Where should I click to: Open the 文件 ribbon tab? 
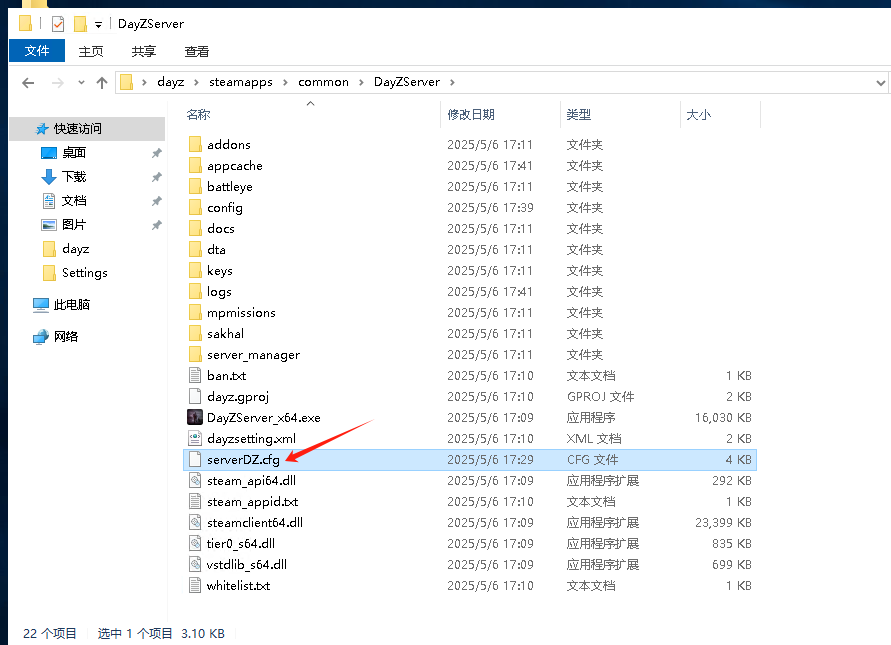coord(37,51)
